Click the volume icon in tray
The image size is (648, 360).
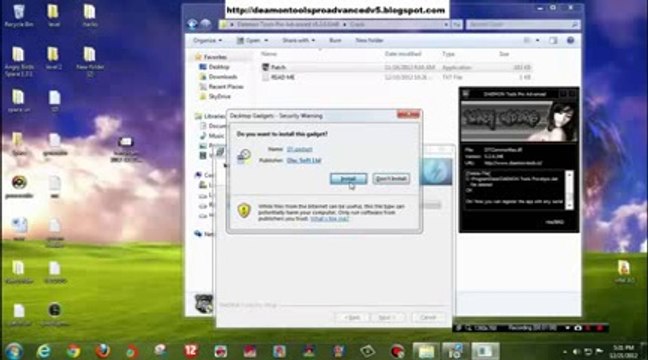(576, 352)
